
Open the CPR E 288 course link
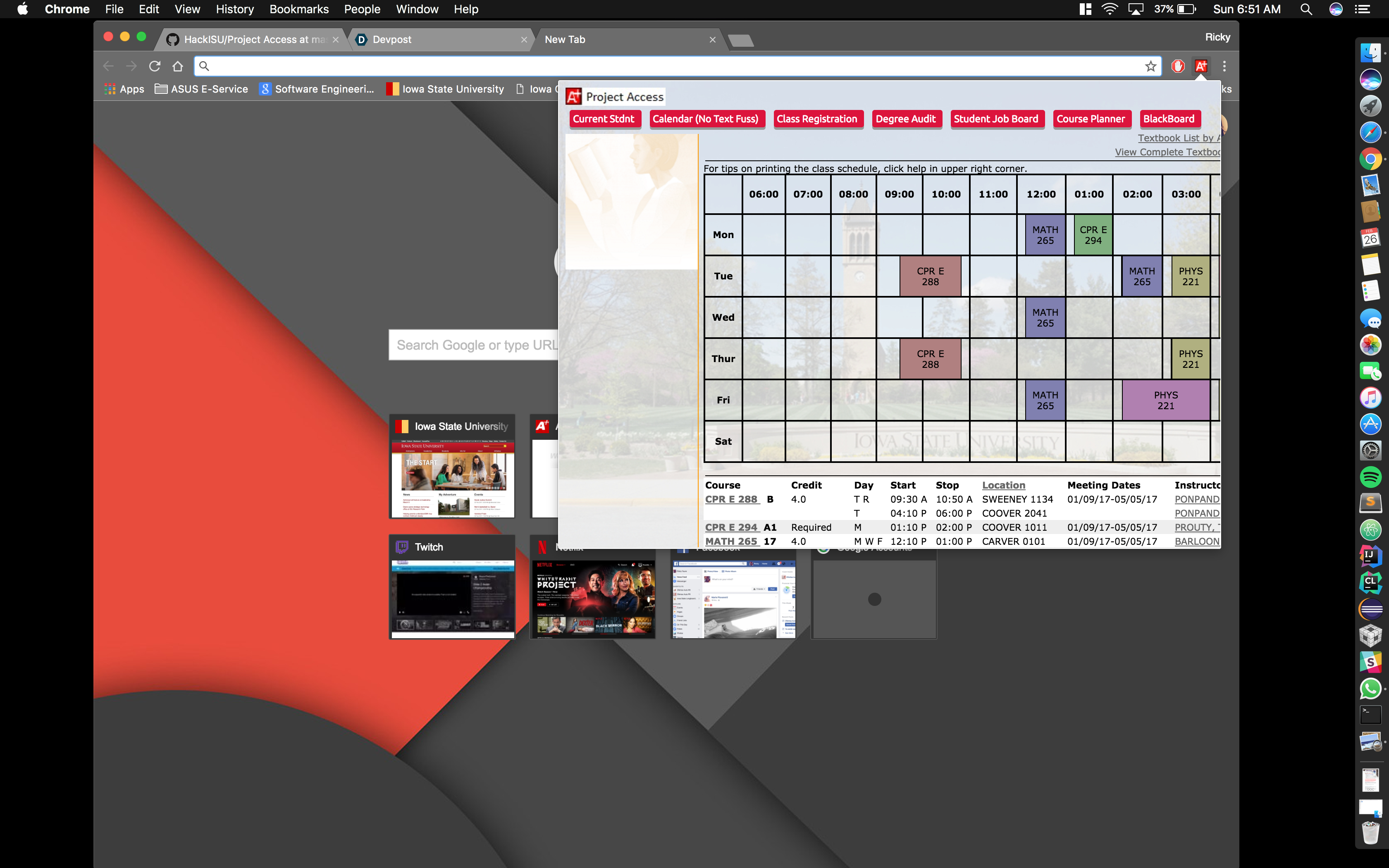point(731,499)
